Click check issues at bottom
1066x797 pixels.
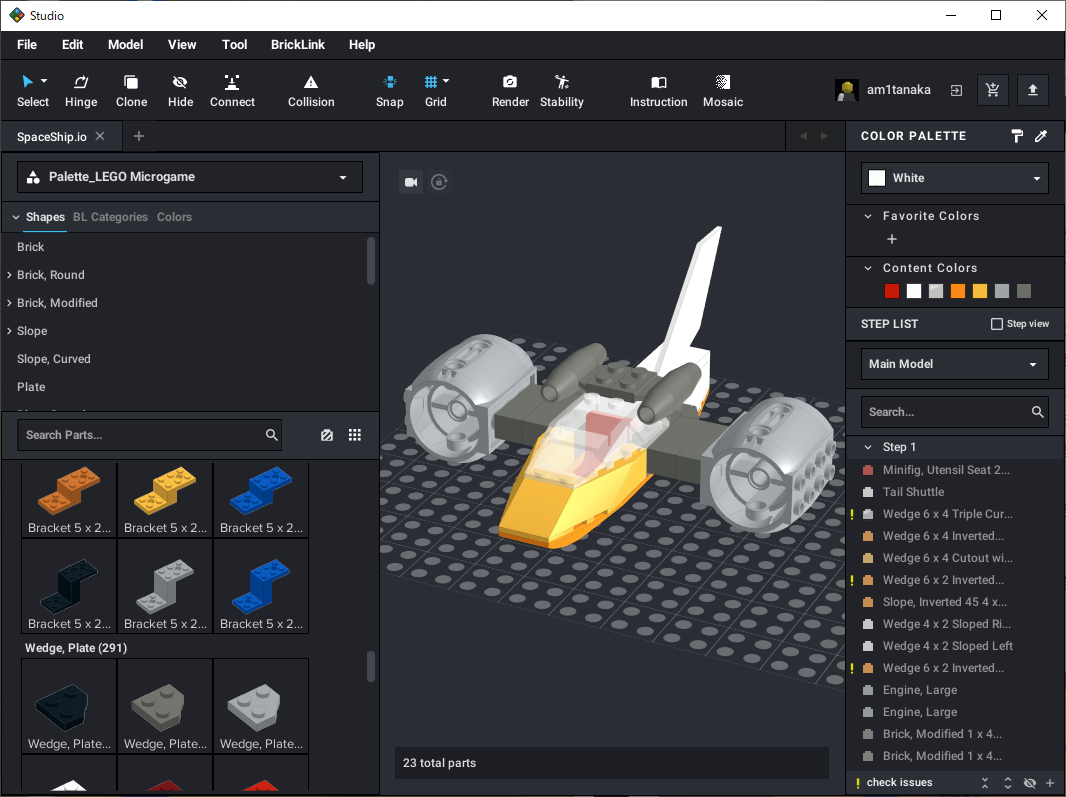[x=899, y=783]
